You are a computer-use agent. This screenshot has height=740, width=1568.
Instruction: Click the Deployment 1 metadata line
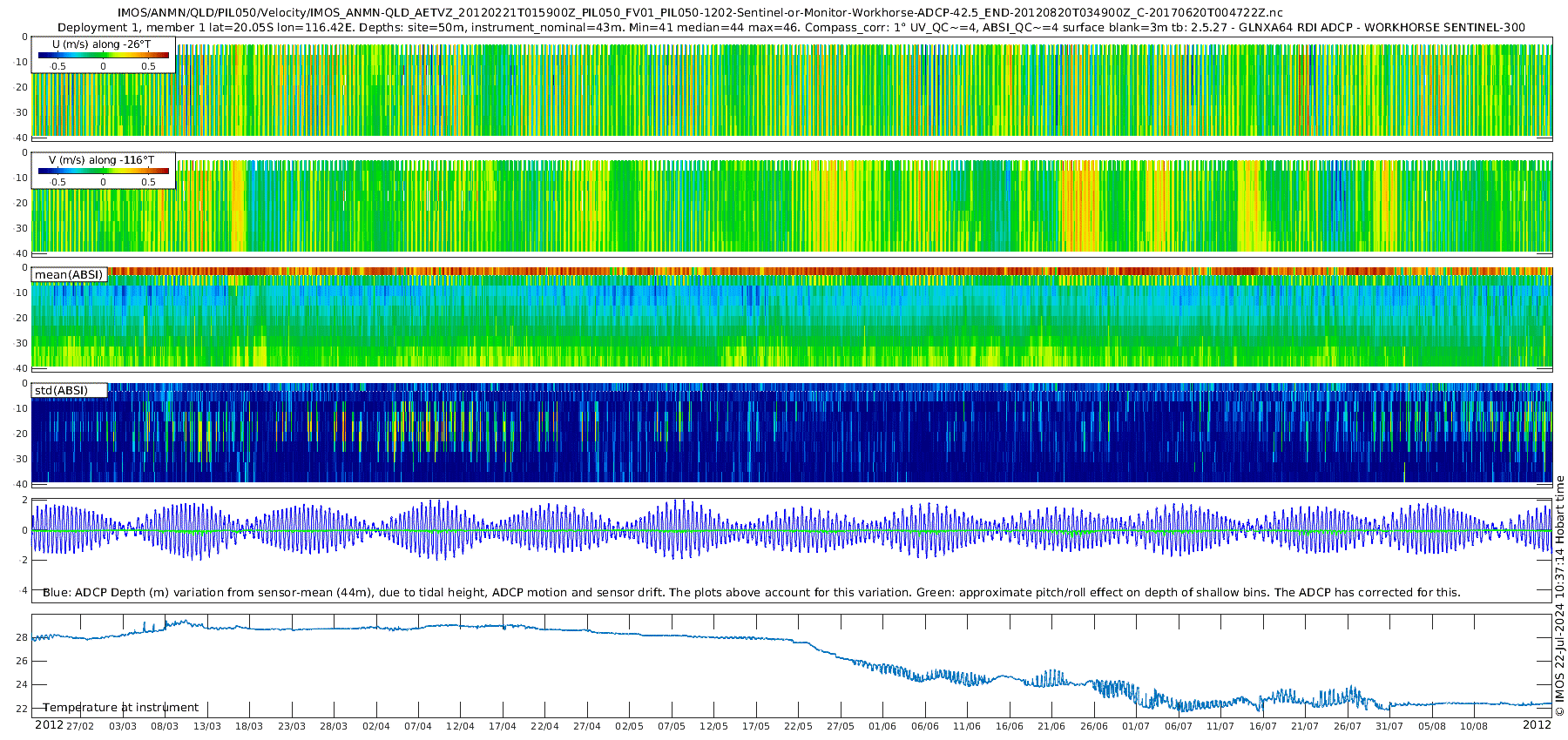[791, 28]
